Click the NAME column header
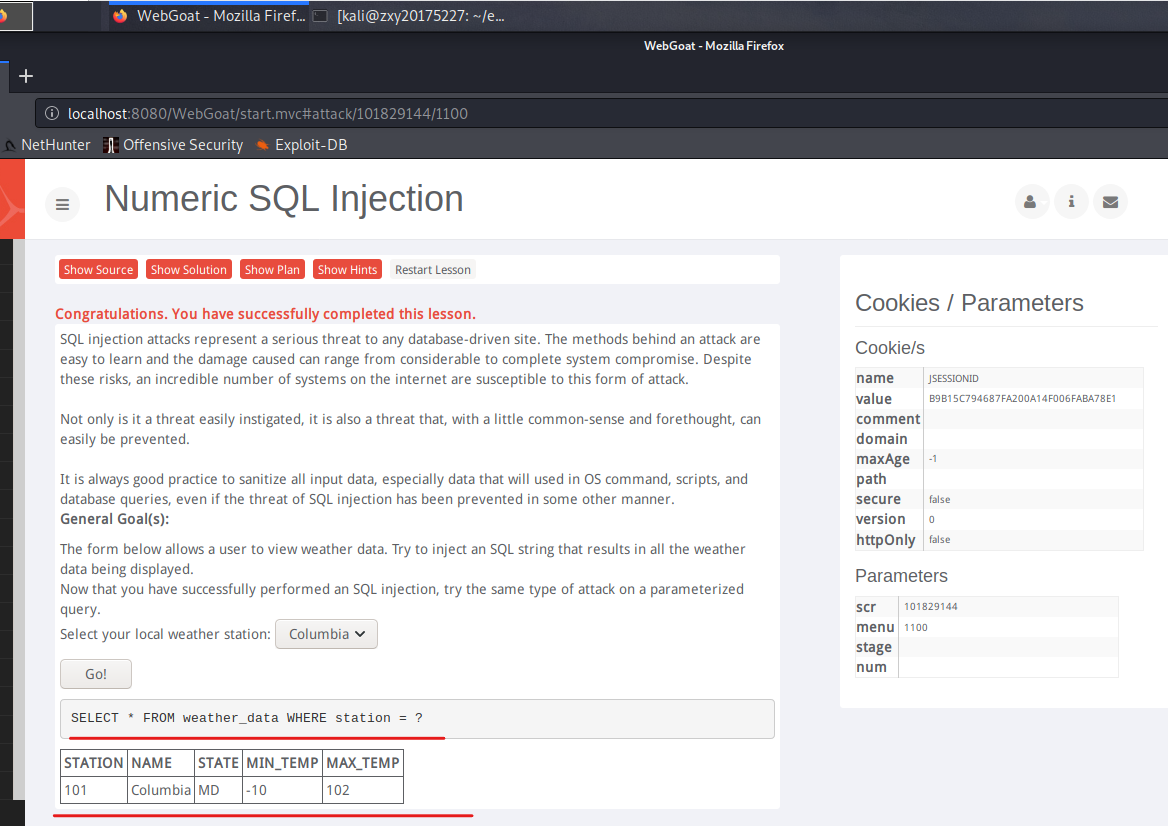Screen dimensions: 1168x826 click(161, 763)
